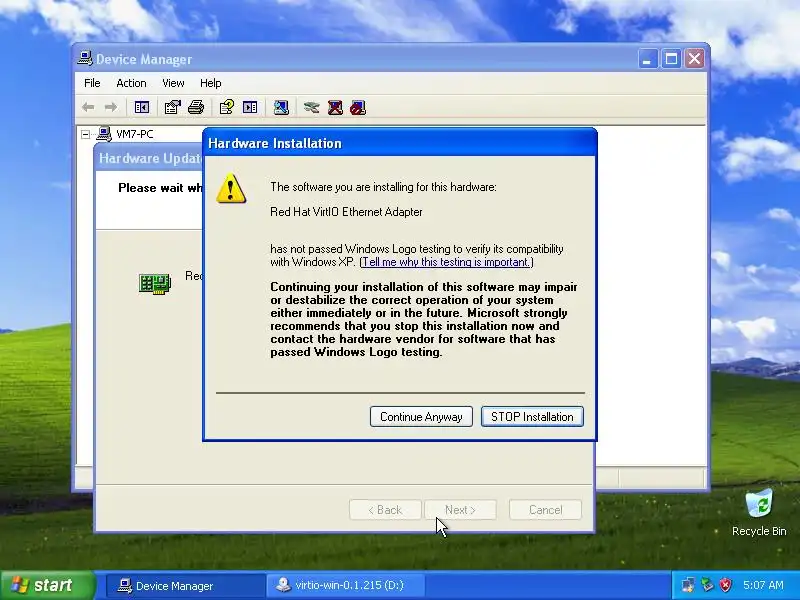The height and width of the screenshot is (600, 800).
Task: Click the Disable device toolbar icon
Action: pyautogui.click(x=358, y=107)
